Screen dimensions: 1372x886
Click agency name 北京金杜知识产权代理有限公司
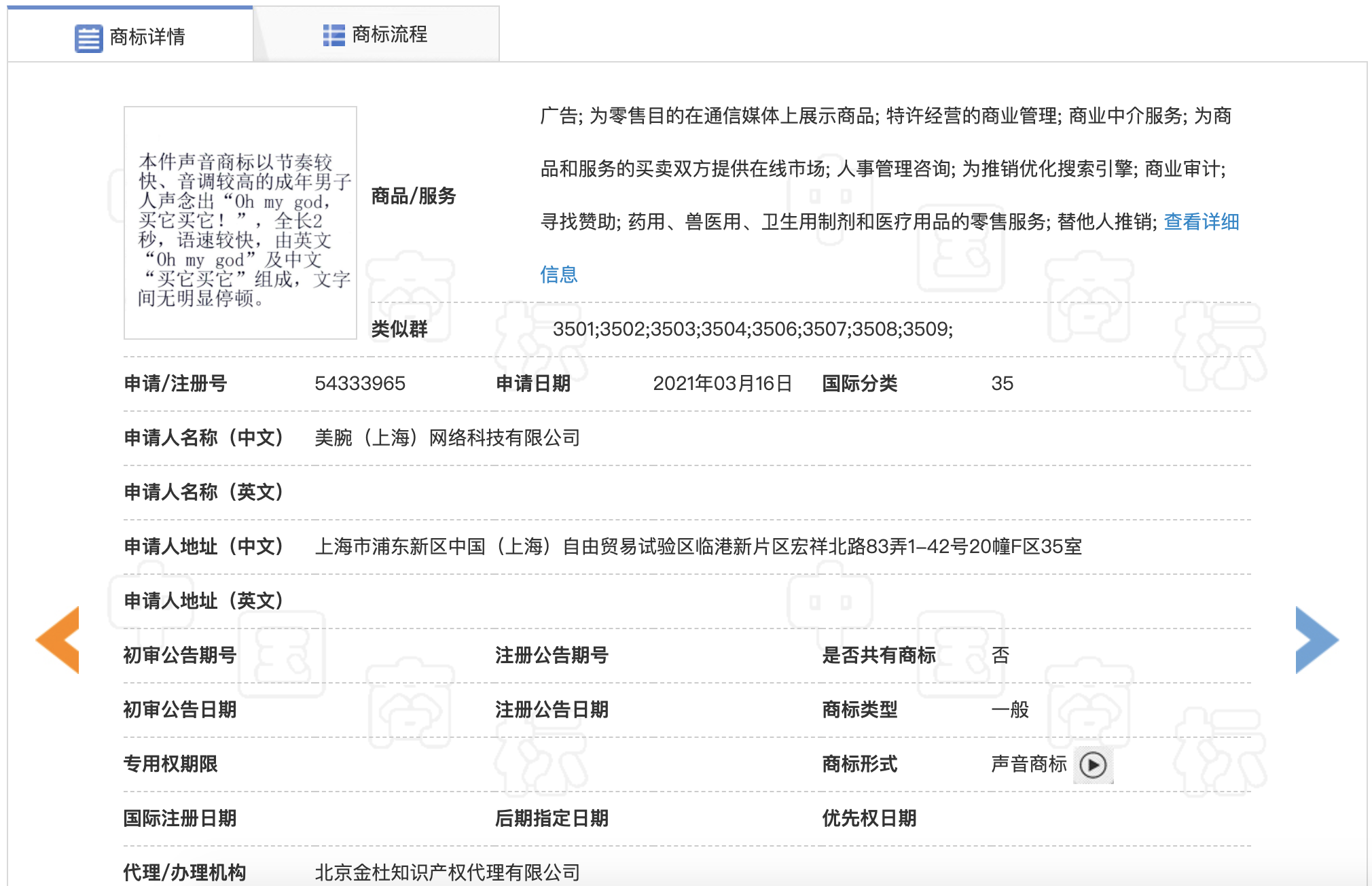pos(447,872)
